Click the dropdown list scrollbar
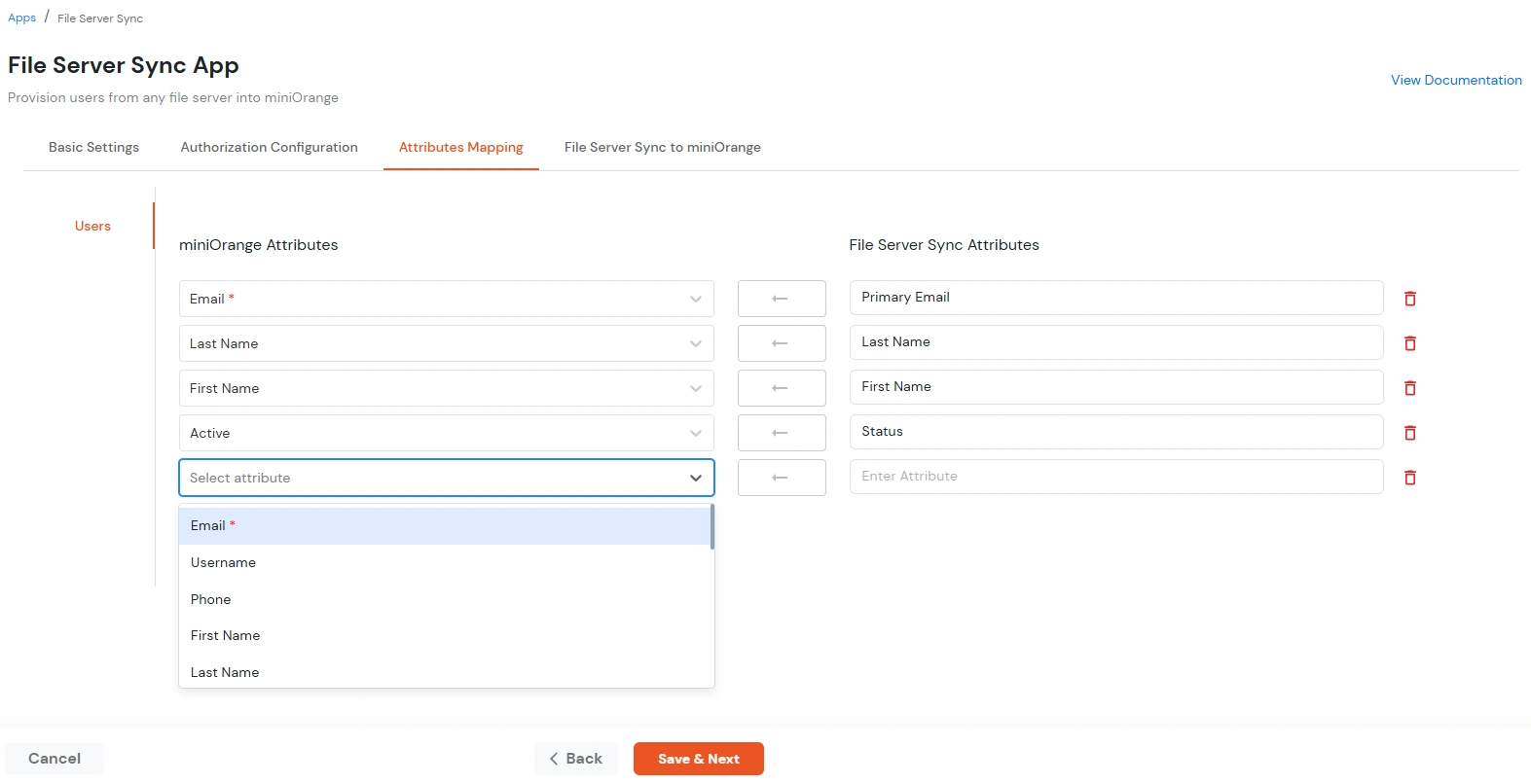The width and height of the screenshot is (1531, 784). click(x=712, y=526)
